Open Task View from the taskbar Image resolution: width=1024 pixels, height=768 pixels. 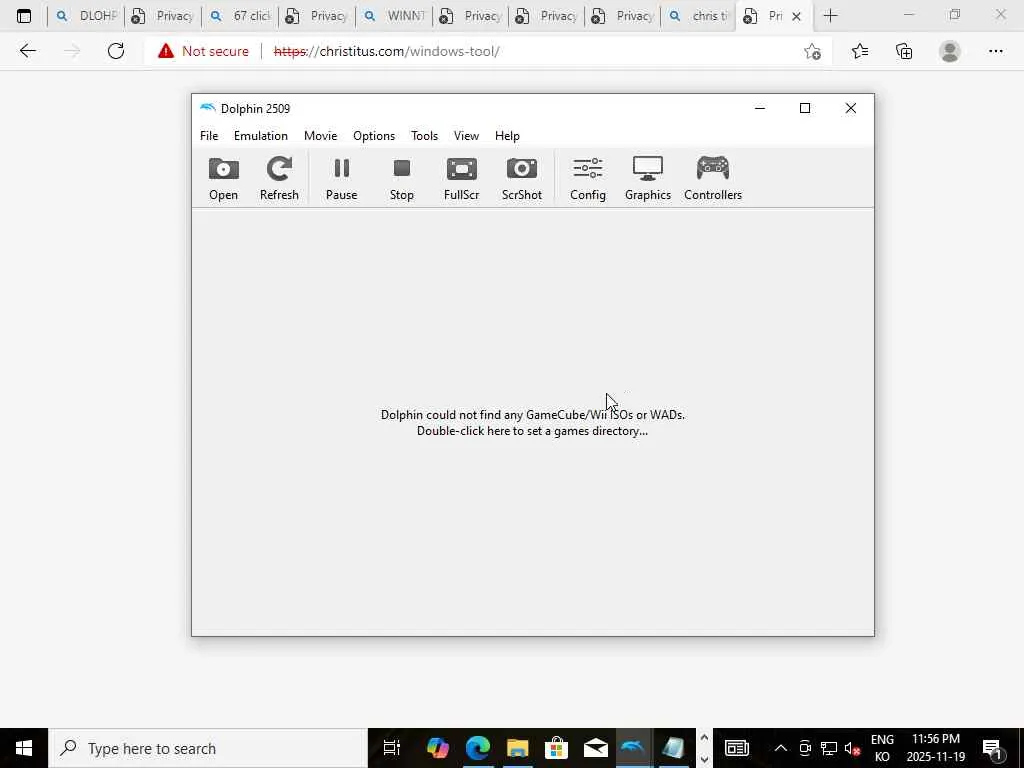pyautogui.click(x=391, y=748)
